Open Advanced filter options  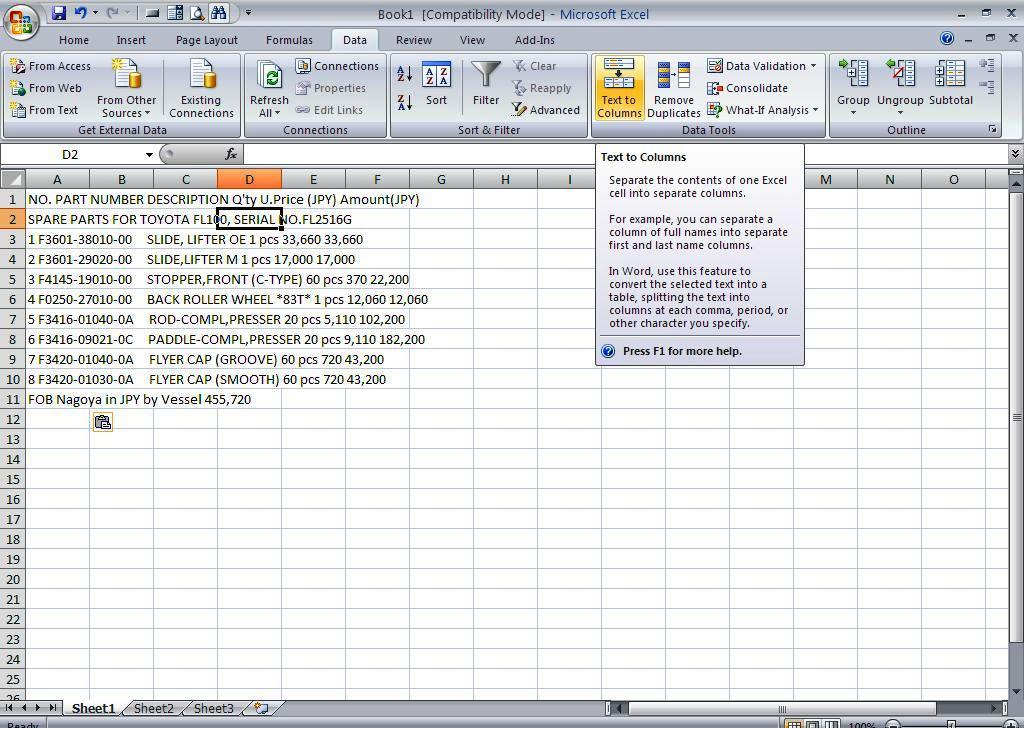pos(546,110)
